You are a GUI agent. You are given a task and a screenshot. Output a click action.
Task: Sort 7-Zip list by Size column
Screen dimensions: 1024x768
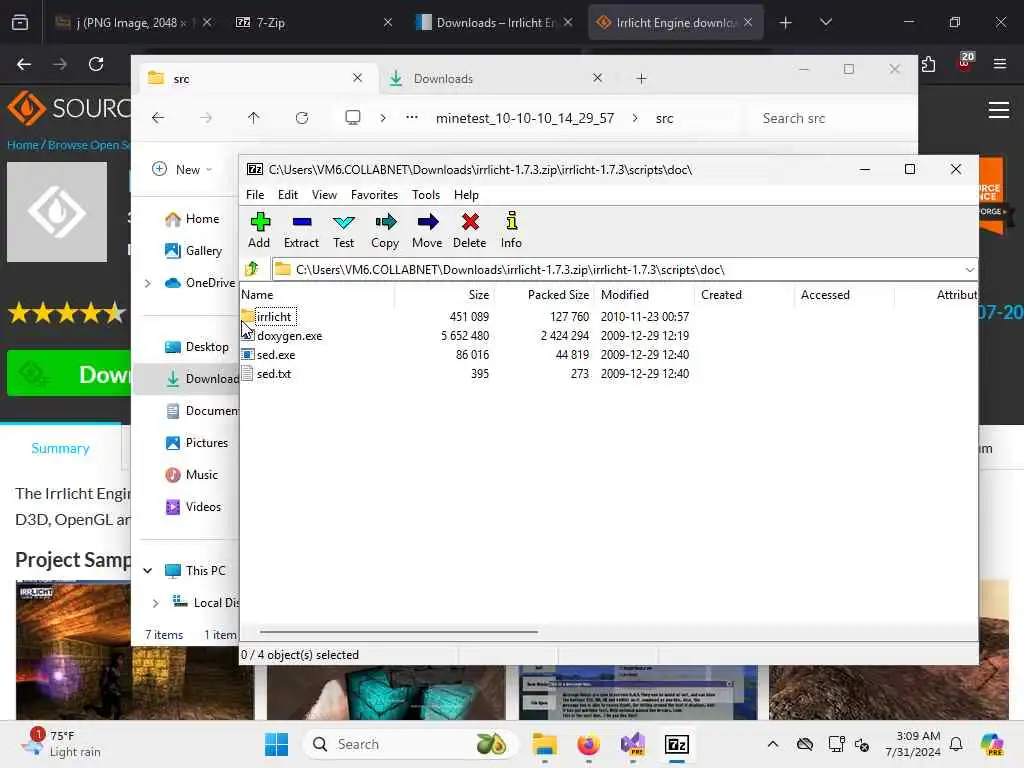tap(444, 295)
